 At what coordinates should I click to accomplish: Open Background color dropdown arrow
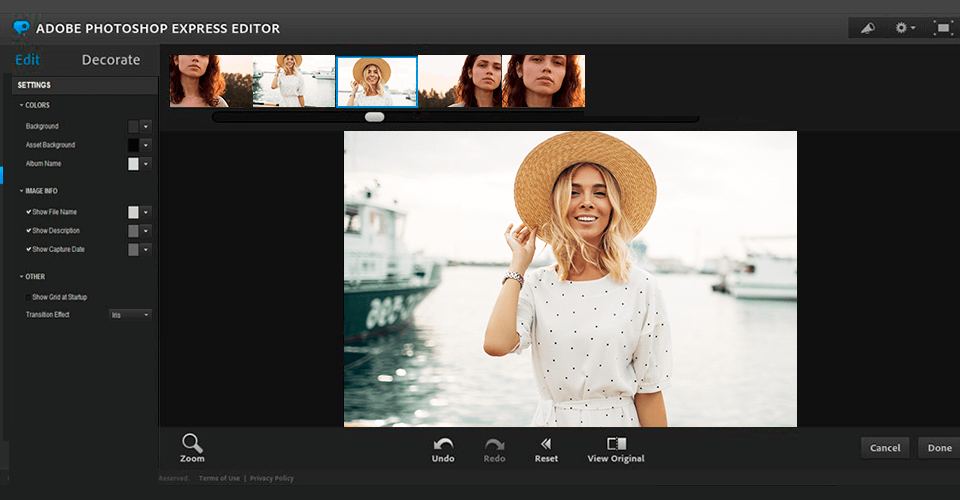tap(146, 127)
